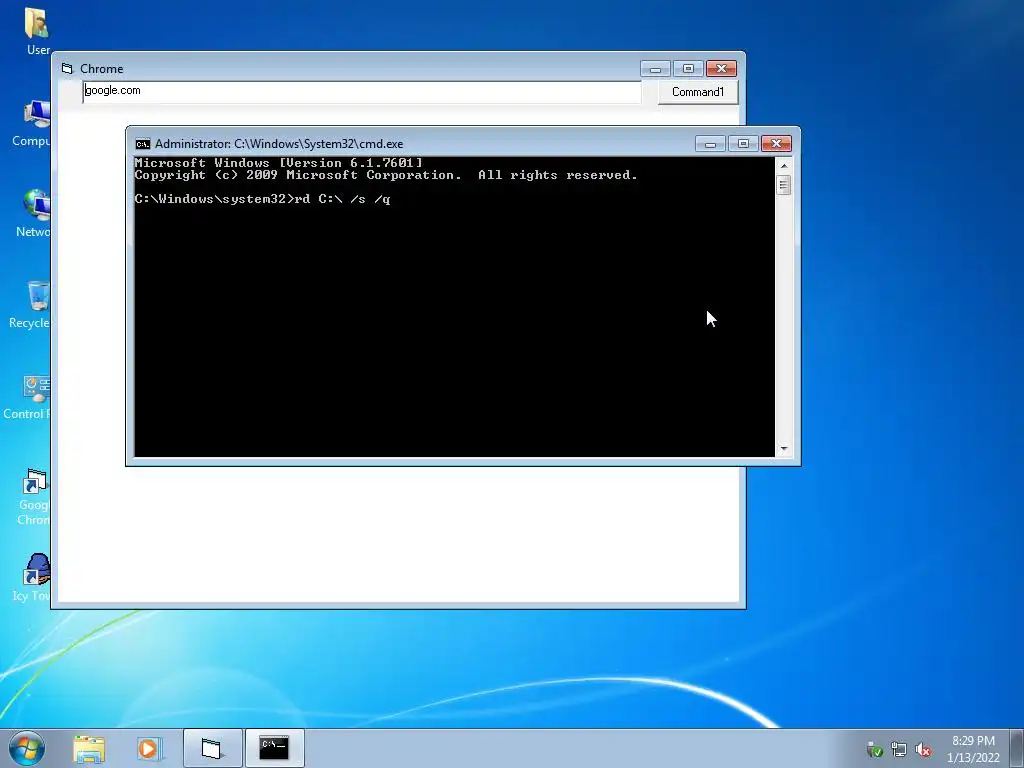This screenshot has height=768, width=1024.
Task: Click the taskbar clock showing 8:29 PM
Action: pyautogui.click(x=973, y=749)
